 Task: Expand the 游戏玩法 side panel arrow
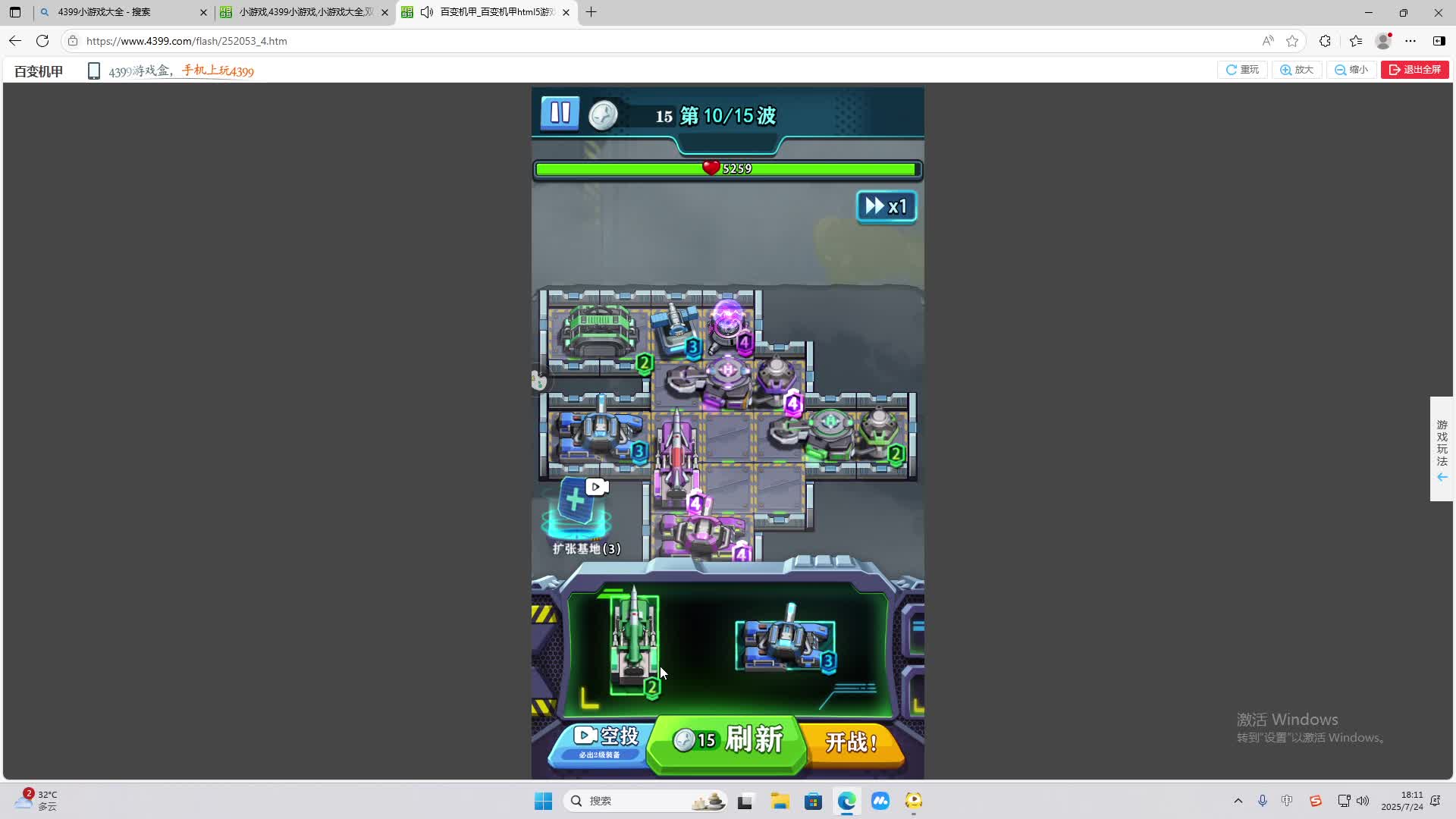tap(1442, 477)
